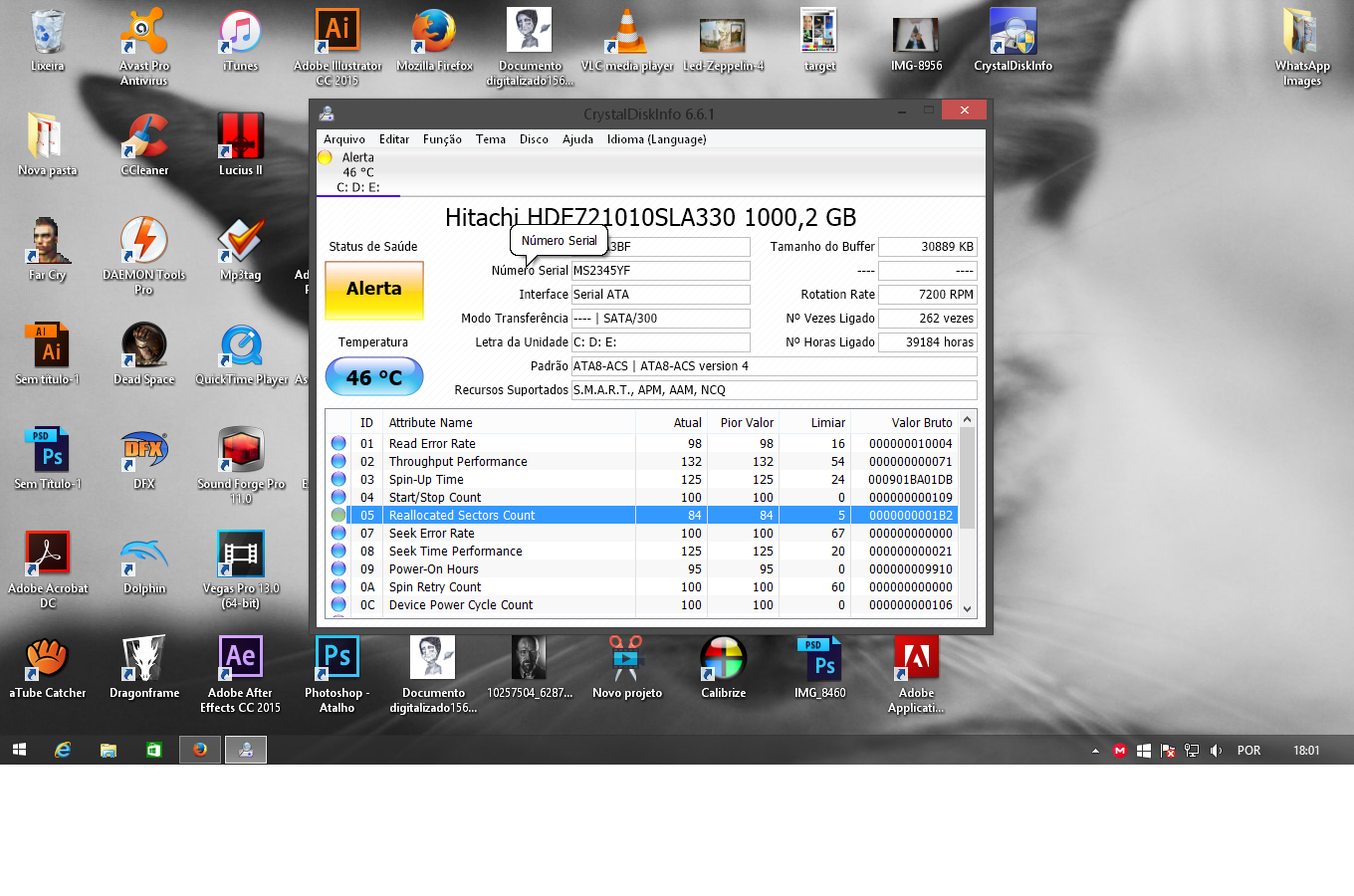This screenshot has width=1354, height=896.
Task: Click the Rotation Rate 7200 RPM field
Action: (x=927, y=295)
